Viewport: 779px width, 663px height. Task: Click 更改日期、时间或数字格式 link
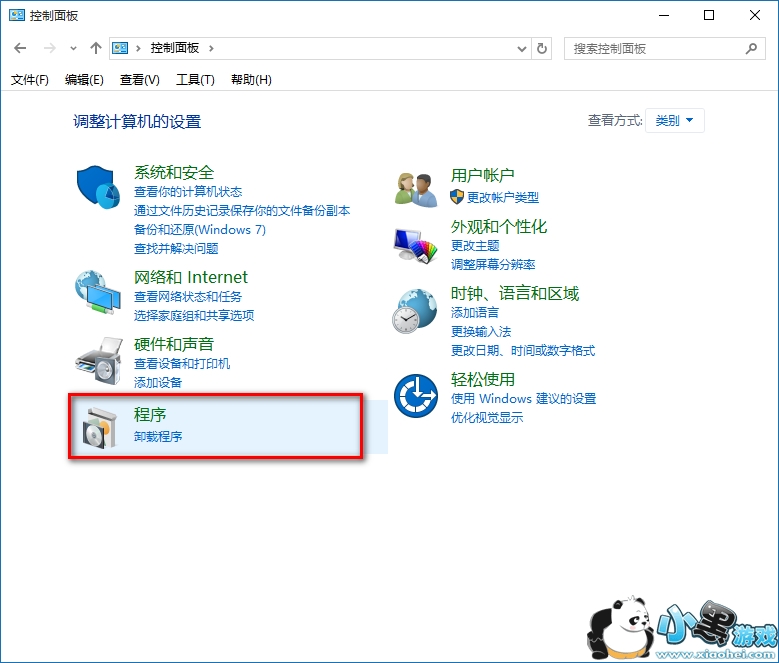click(x=523, y=351)
